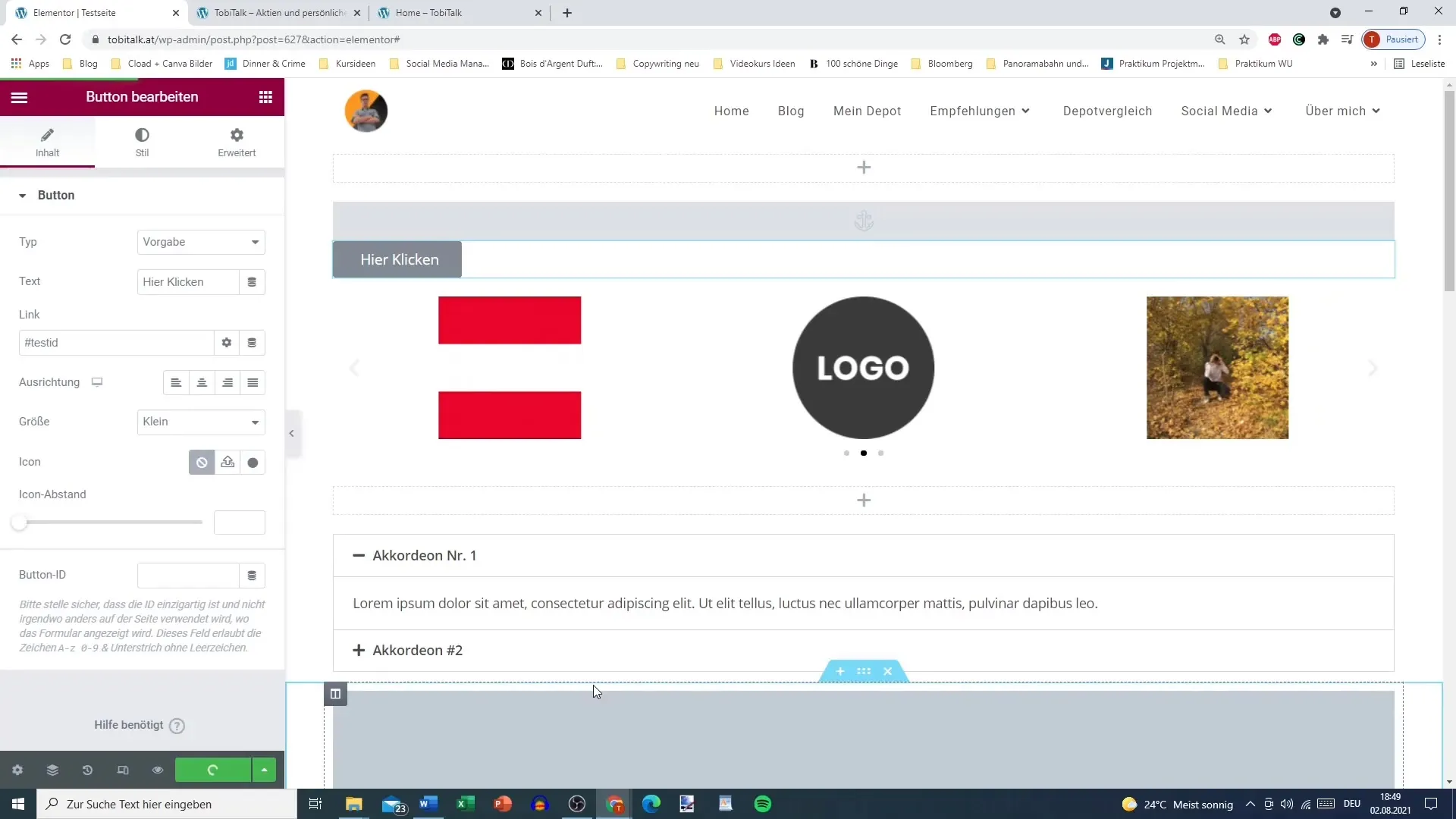Open revision history icon

tap(87, 770)
